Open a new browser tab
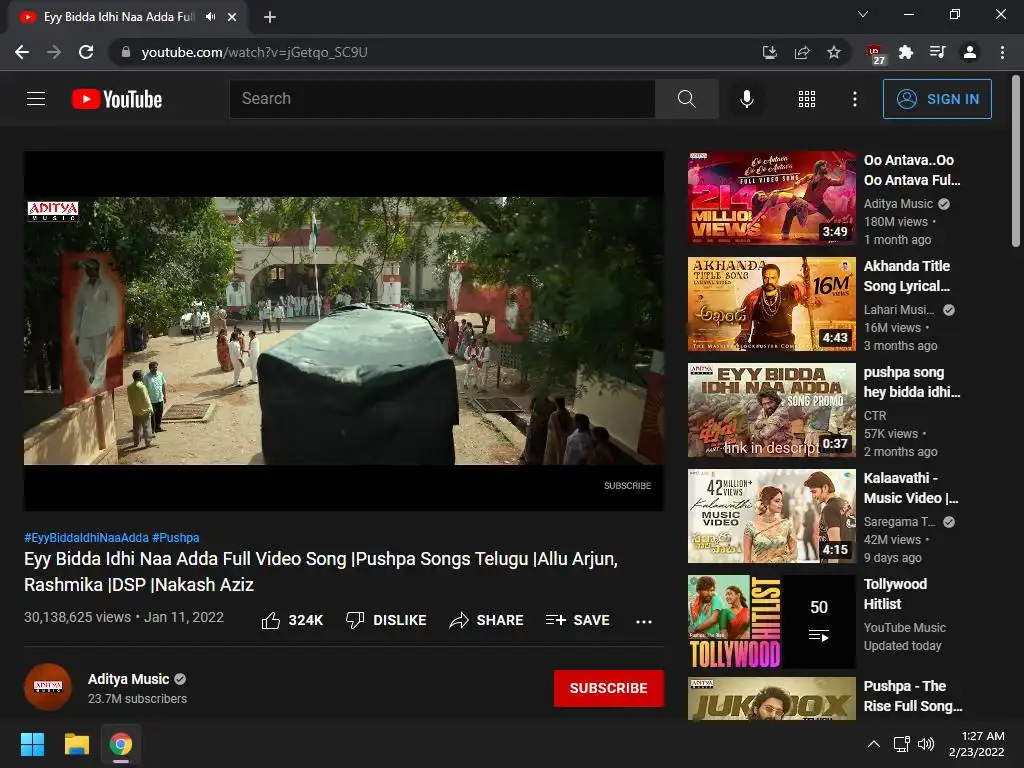Viewport: 1024px width, 768px height. 270,17
